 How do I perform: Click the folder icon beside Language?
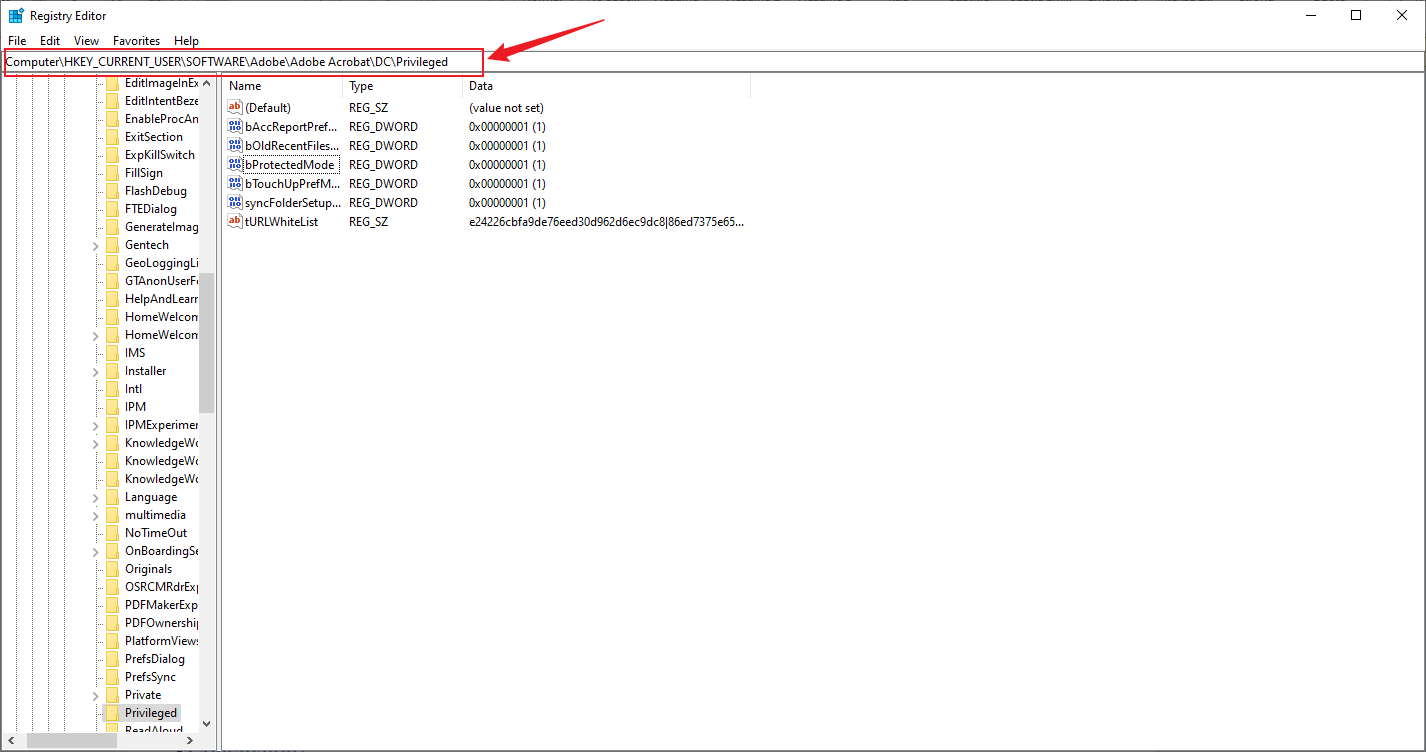pyautogui.click(x=112, y=496)
